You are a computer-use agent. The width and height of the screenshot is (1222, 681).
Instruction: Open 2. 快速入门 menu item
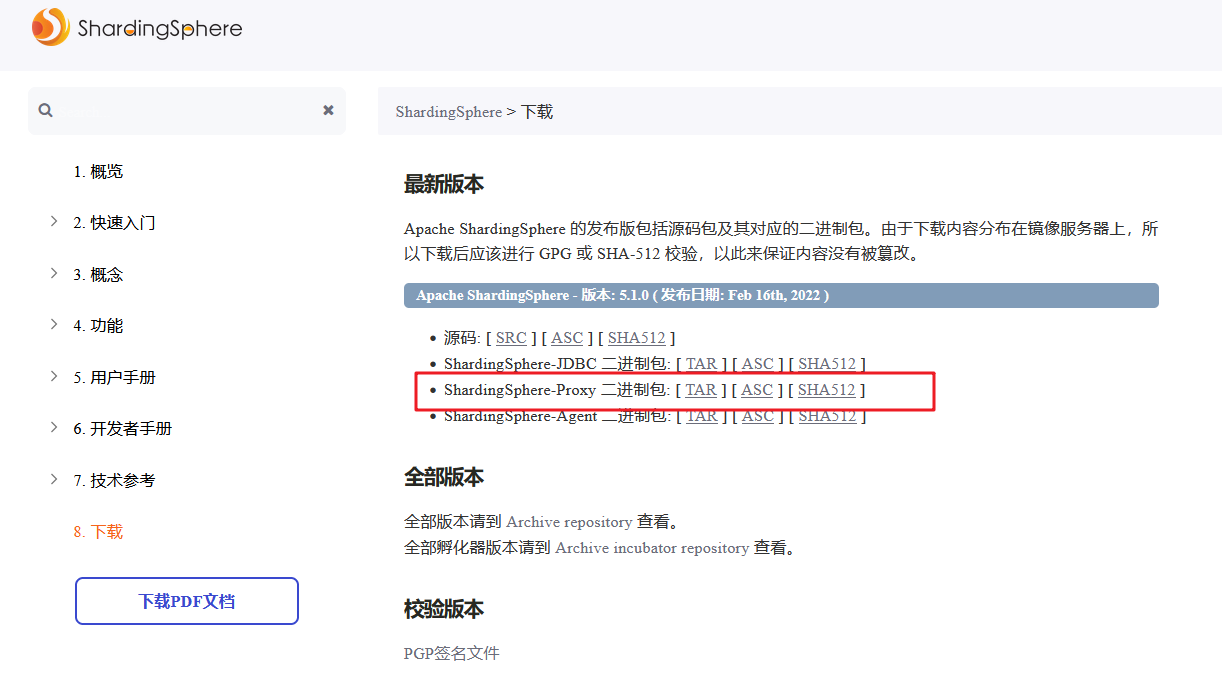tap(114, 223)
